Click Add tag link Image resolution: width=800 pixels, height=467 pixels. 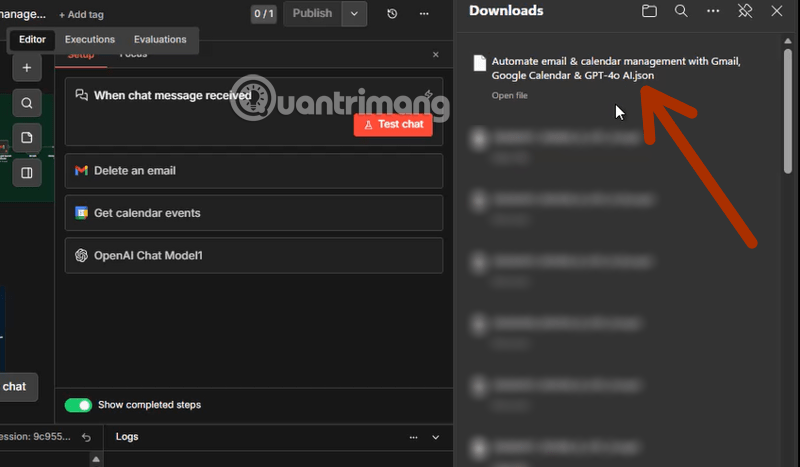81,15
